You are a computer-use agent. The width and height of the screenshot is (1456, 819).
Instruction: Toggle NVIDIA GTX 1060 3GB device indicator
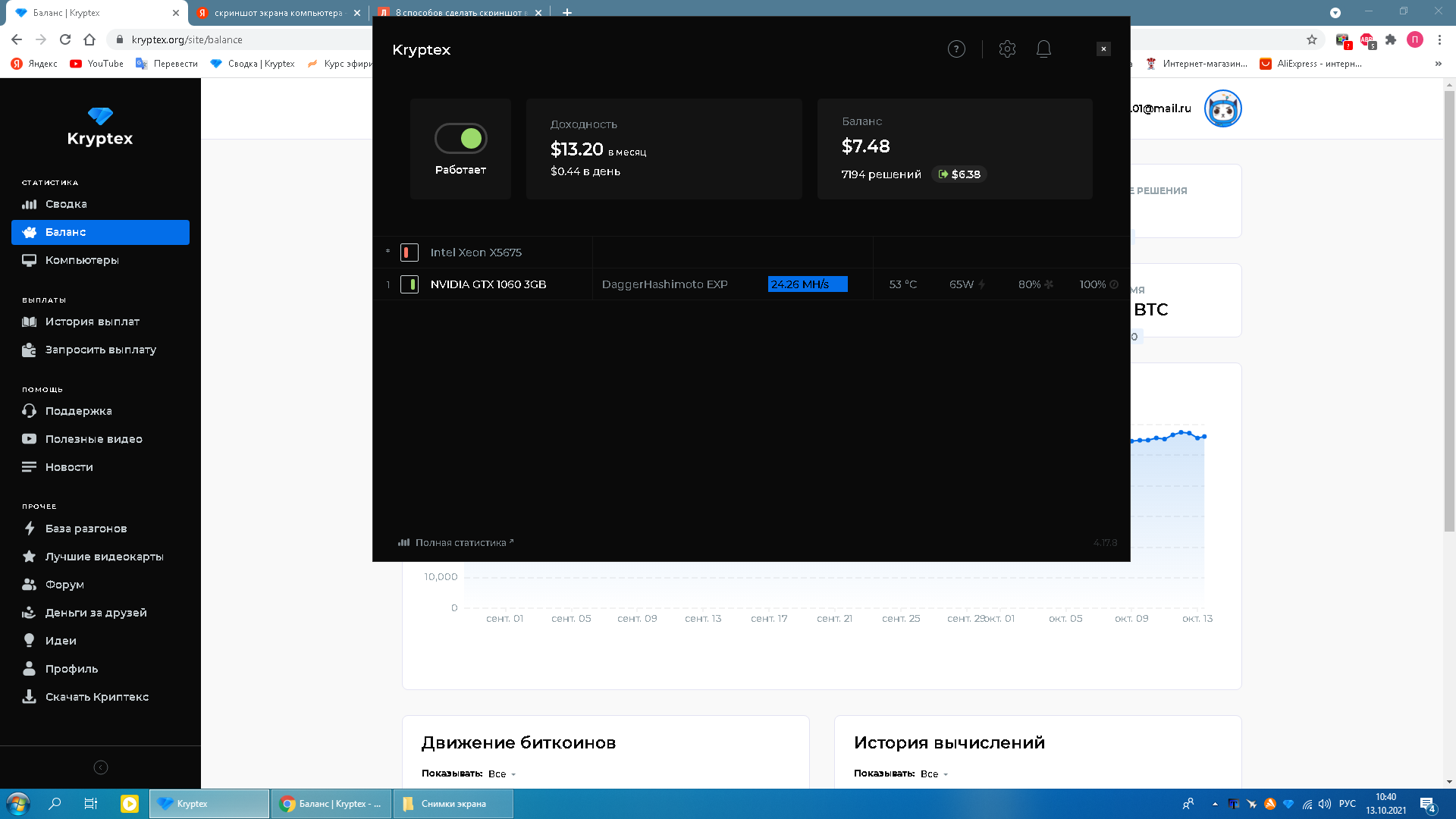click(409, 284)
